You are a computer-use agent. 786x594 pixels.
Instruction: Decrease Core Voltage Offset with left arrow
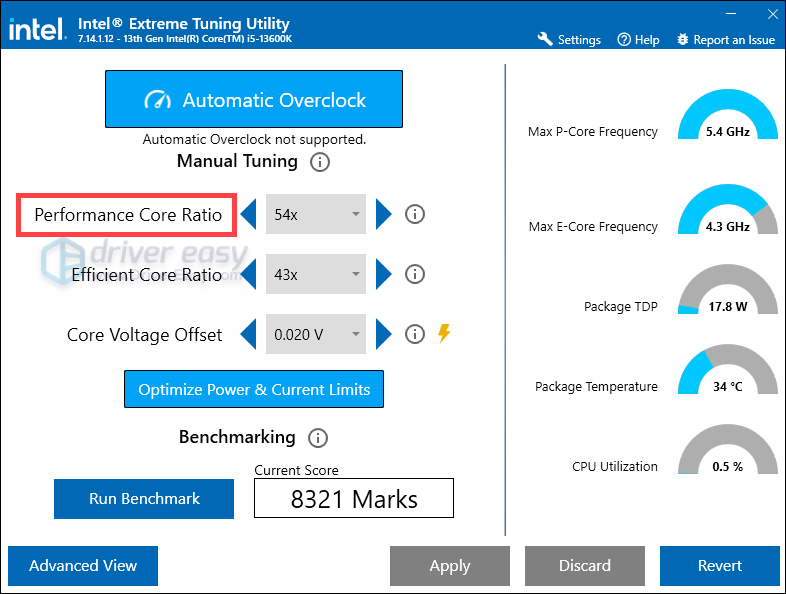coord(249,334)
